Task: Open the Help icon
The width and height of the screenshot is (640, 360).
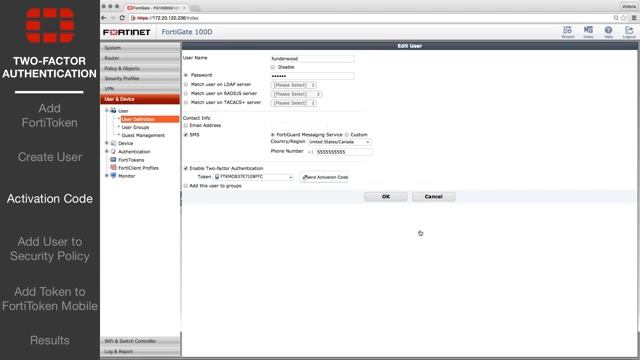Action: tap(609, 32)
